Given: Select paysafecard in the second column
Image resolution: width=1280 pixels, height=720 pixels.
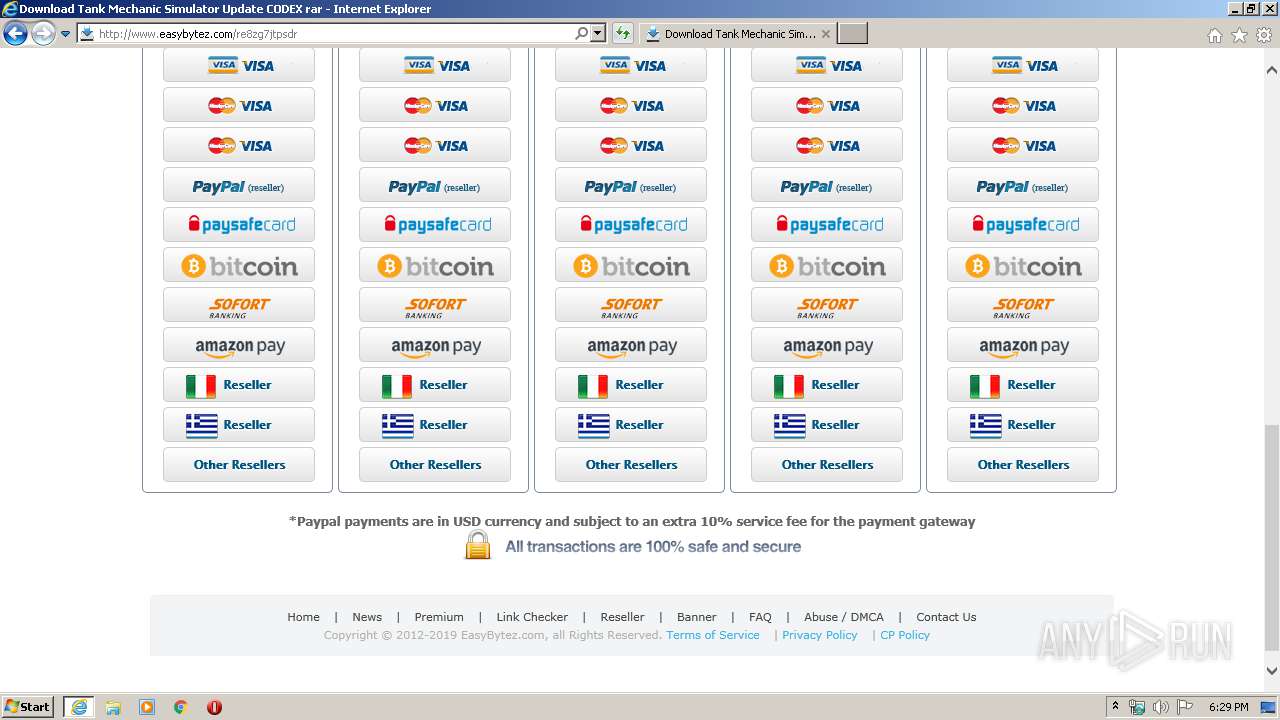Looking at the screenshot, I should coord(435,225).
